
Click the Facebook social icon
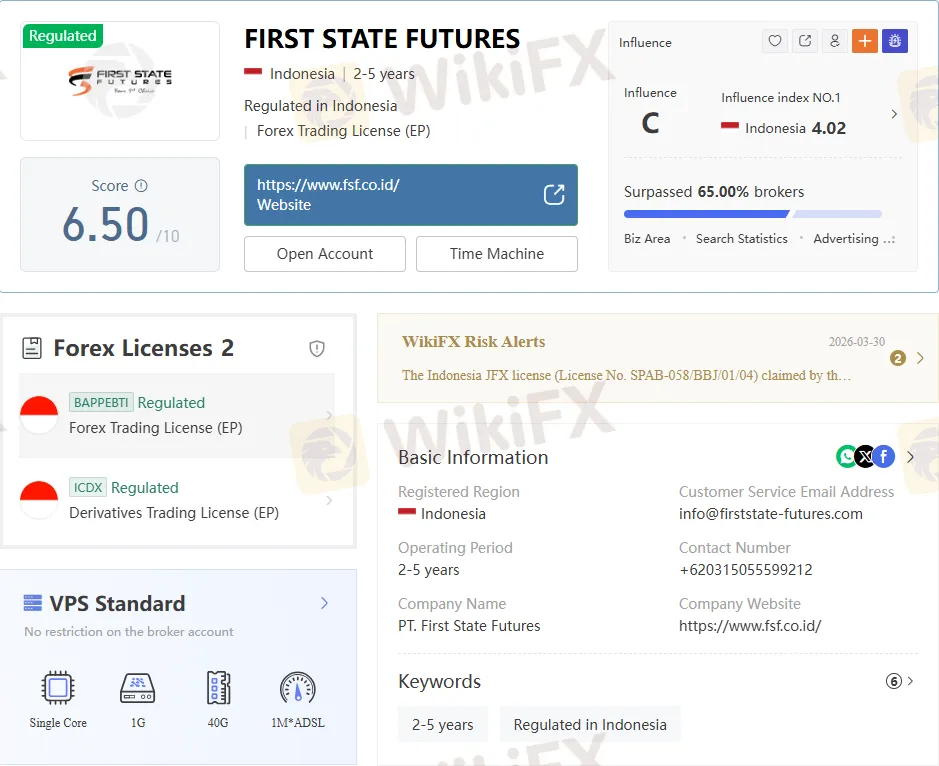pyautogui.click(x=883, y=457)
